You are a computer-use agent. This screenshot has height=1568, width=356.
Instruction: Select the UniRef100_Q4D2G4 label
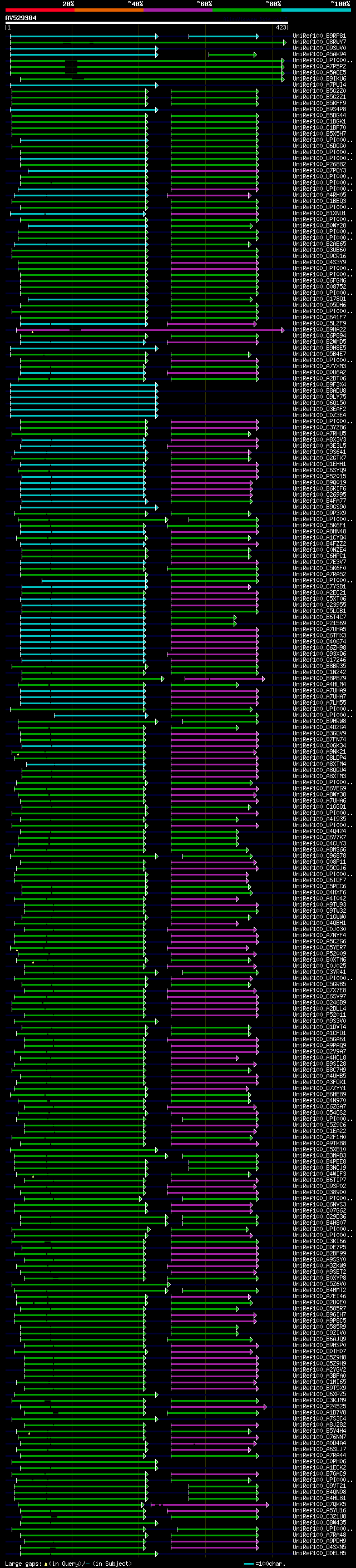click(x=319, y=728)
